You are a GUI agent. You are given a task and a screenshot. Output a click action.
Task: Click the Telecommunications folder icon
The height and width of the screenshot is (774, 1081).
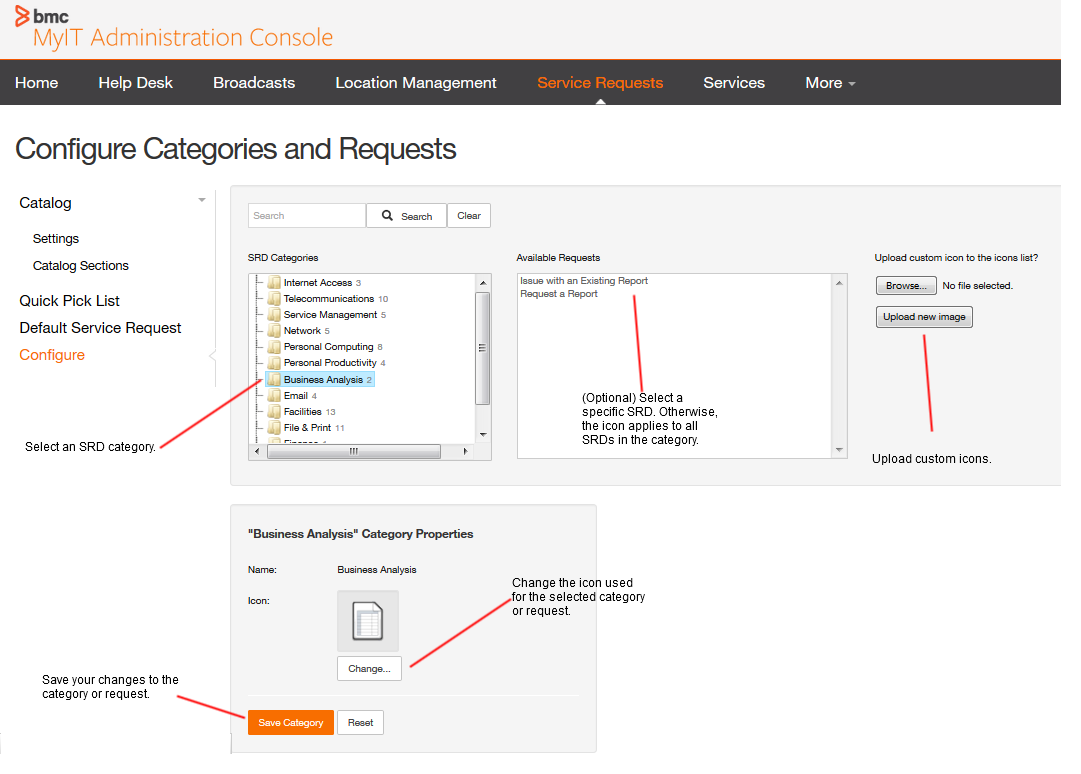[x=274, y=299]
